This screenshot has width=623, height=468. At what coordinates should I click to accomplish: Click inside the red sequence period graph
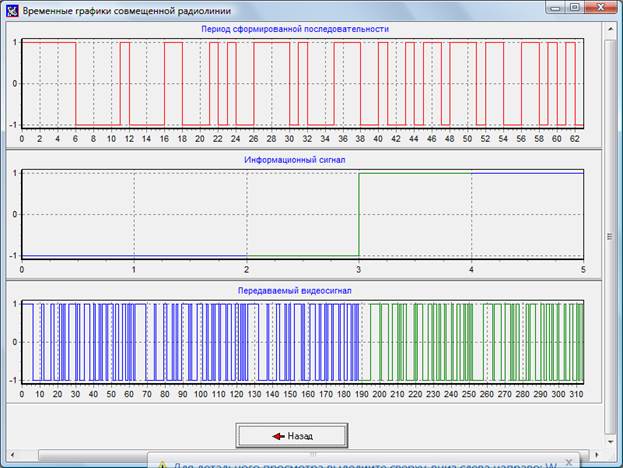click(x=300, y=83)
